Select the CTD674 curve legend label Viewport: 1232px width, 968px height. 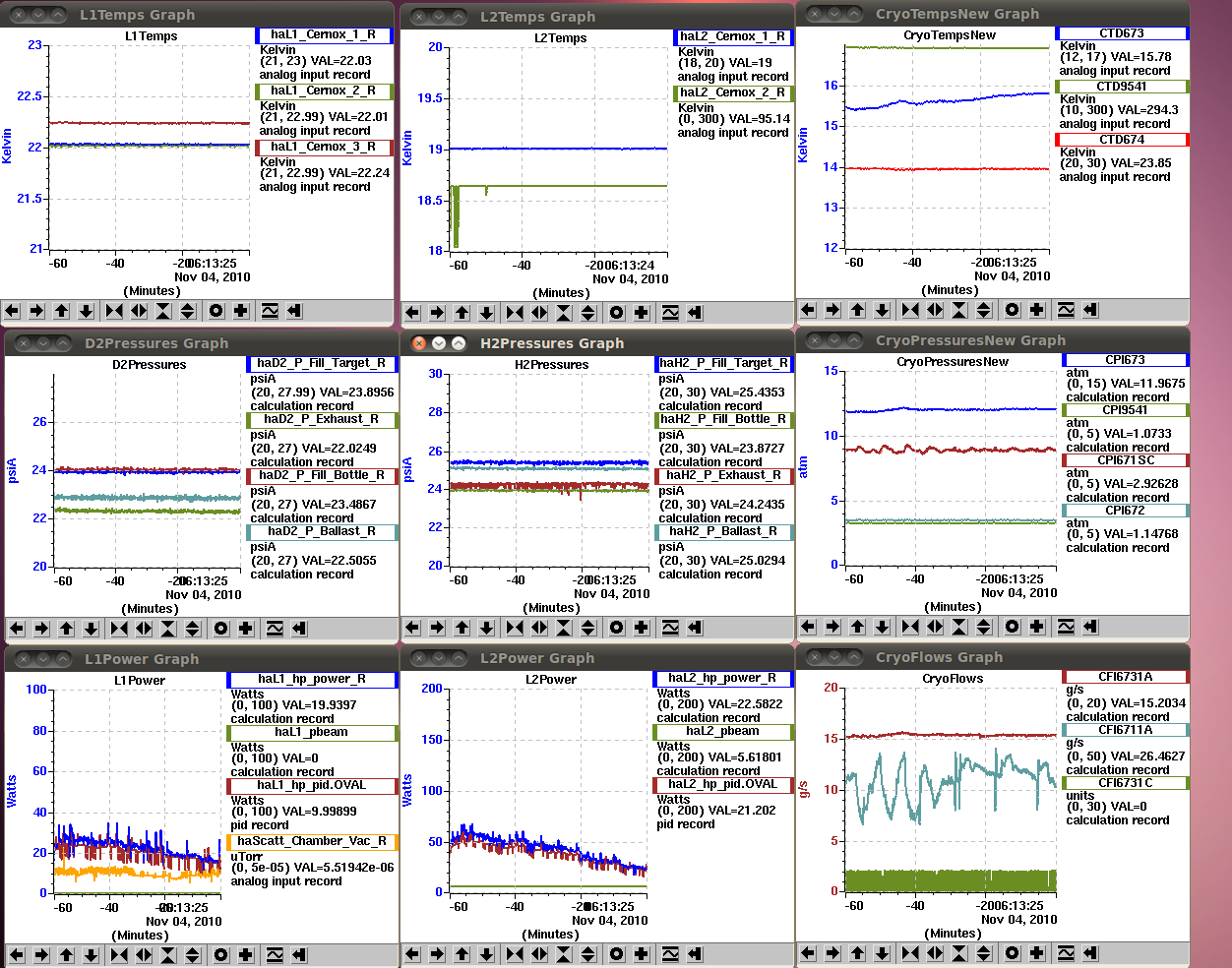[1122, 140]
